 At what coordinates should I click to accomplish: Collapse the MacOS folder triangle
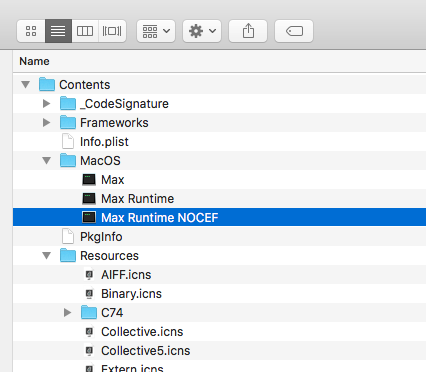click(47, 161)
